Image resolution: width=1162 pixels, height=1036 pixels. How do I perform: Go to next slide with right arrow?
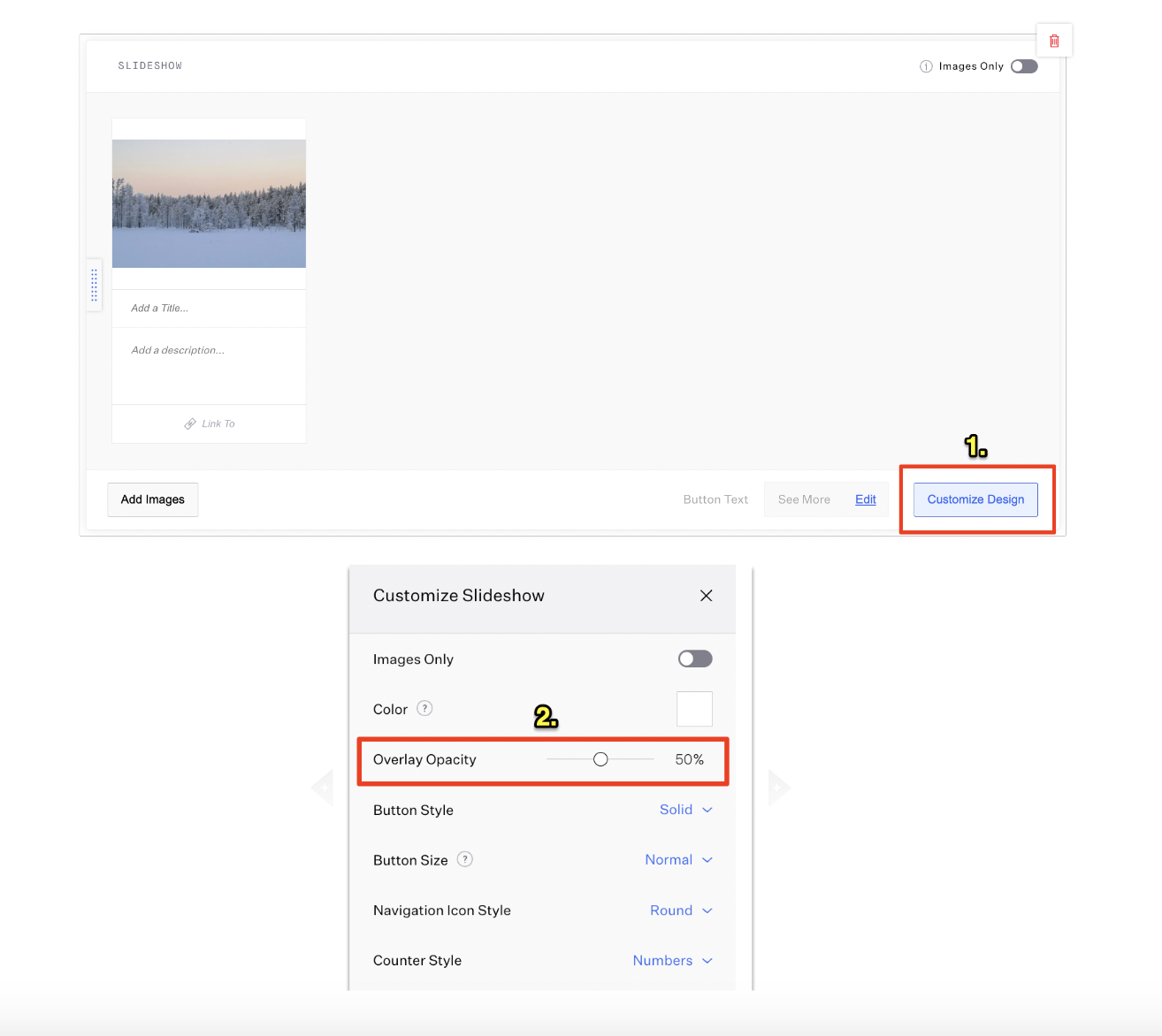pos(778,787)
